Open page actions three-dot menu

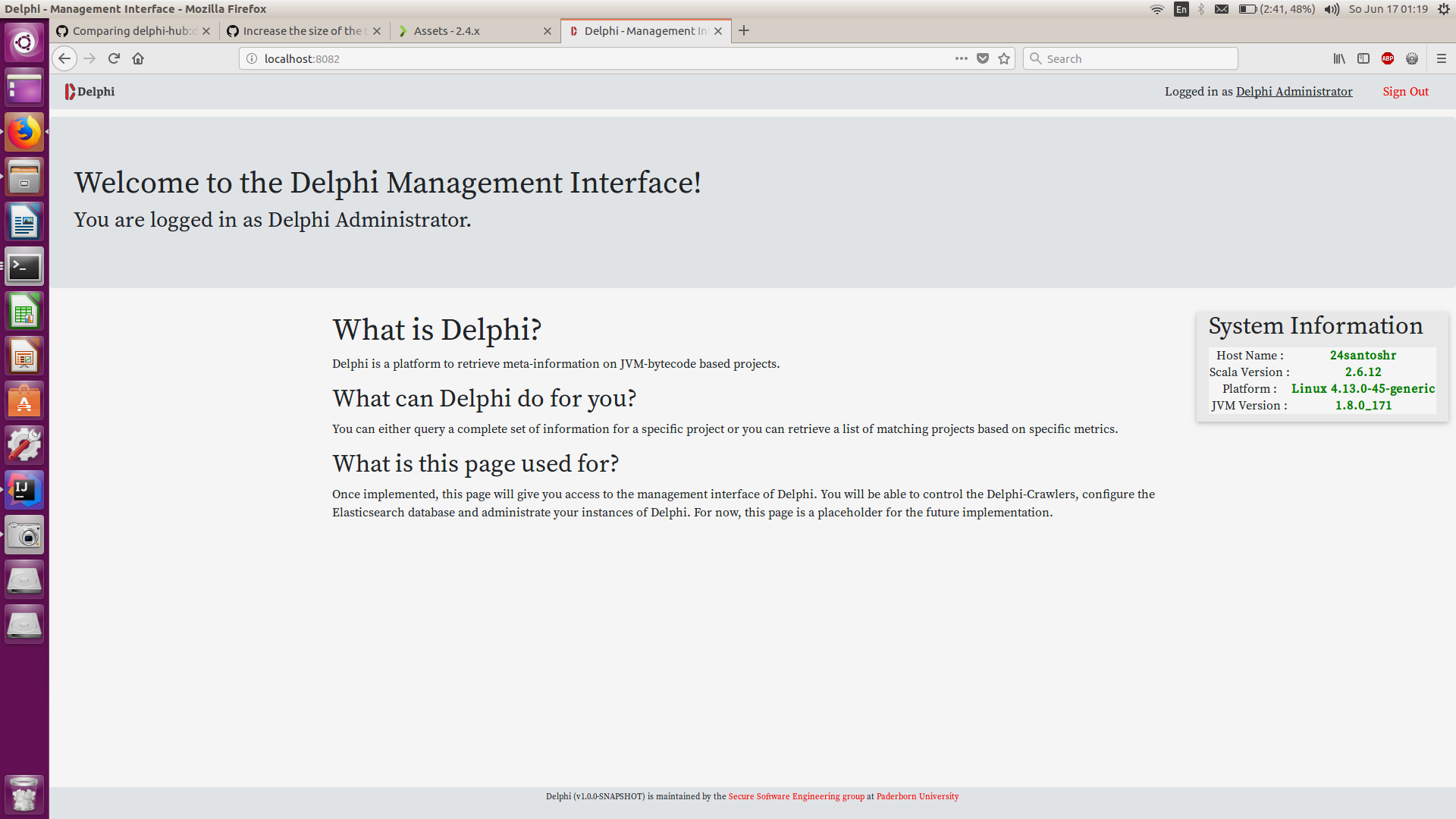[962, 58]
